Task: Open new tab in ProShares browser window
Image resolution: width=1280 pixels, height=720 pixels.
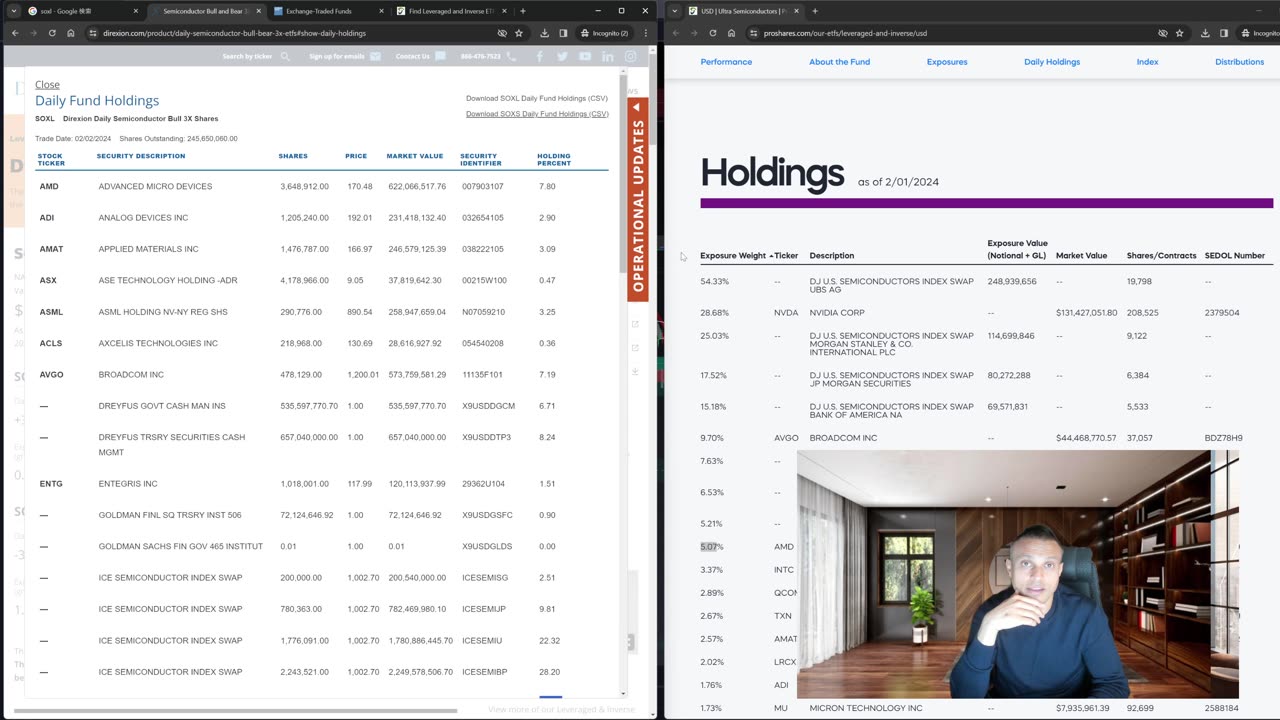Action: click(x=814, y=11)
